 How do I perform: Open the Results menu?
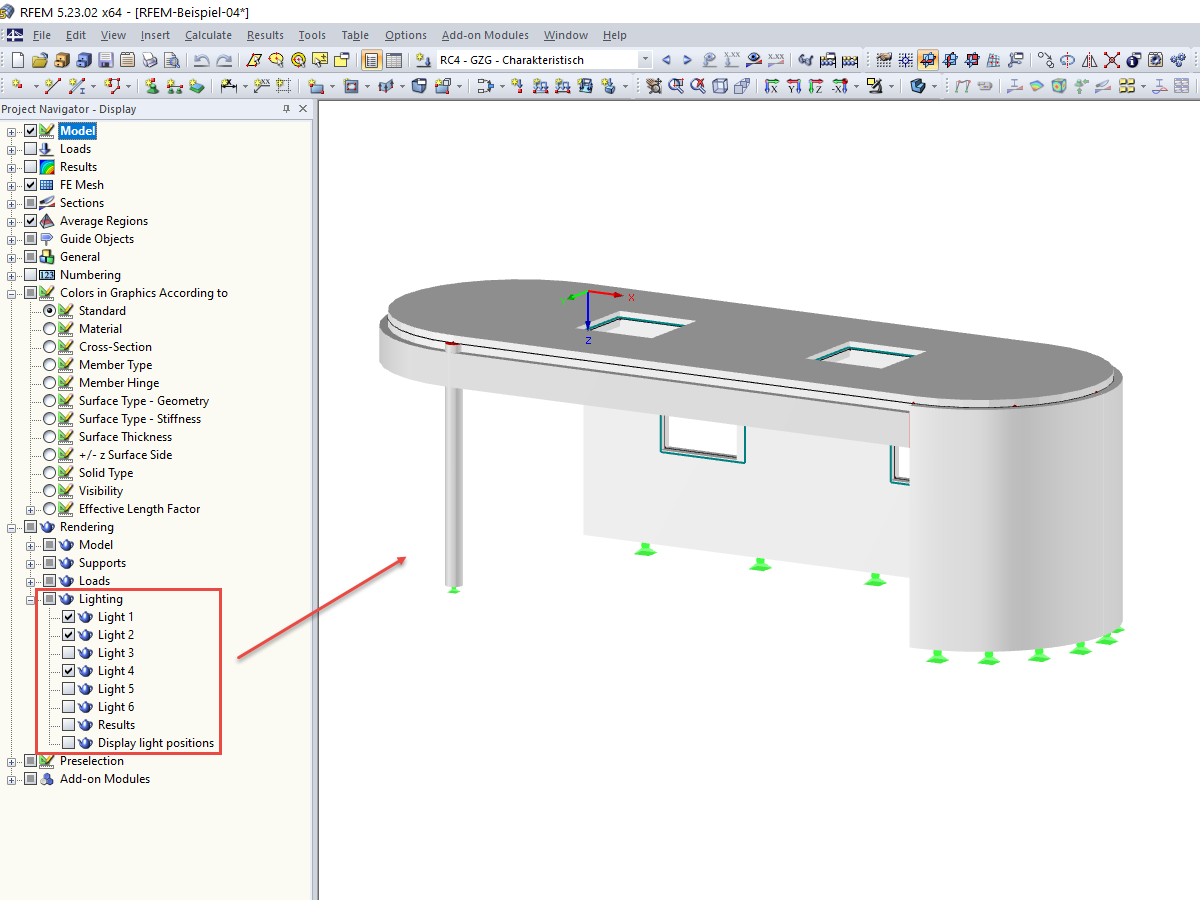(x=265, y=35)
